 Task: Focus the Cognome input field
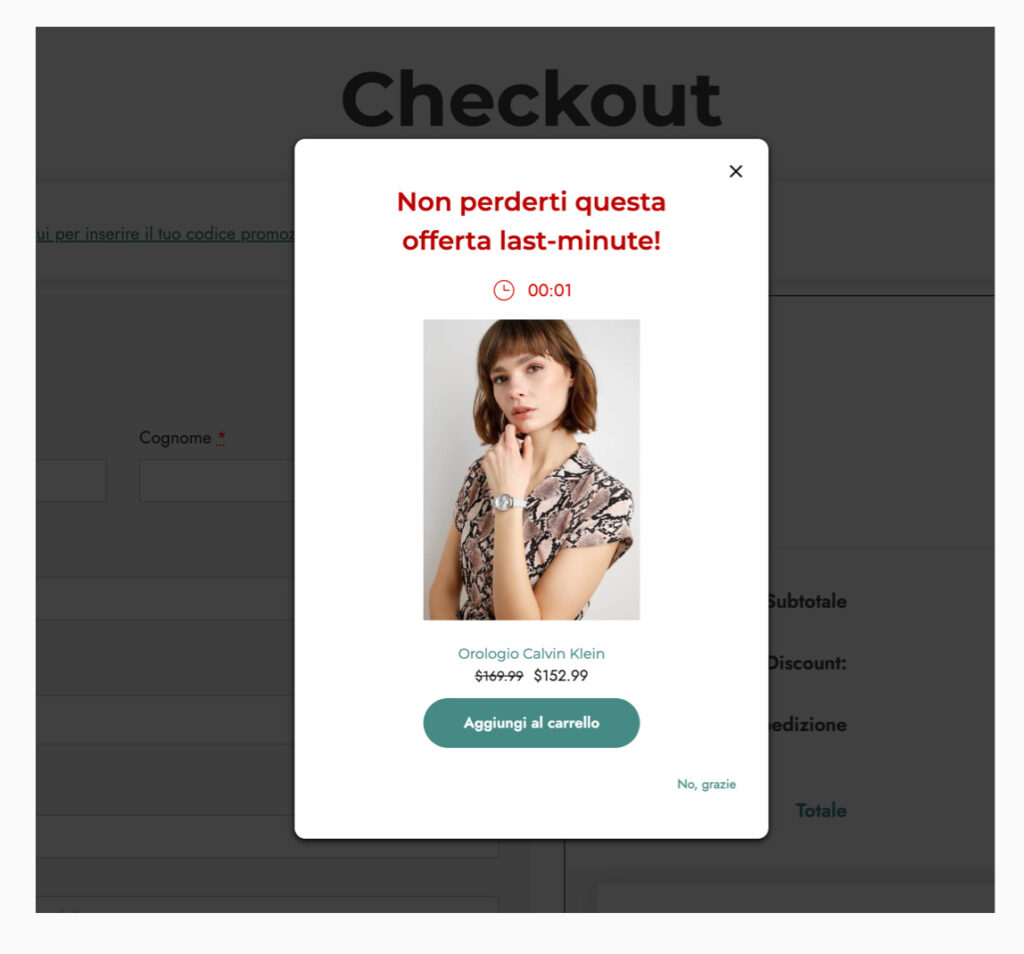[217, 481]
